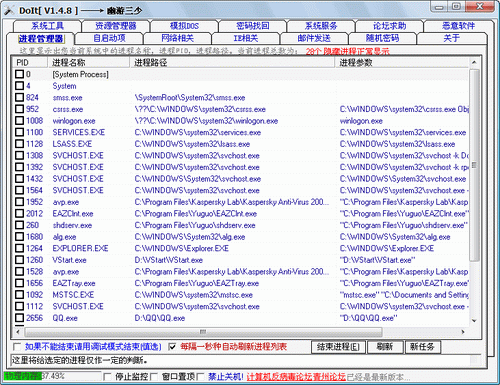Enable debug mode termination checkbox (慎选)
The width and height of the screenshot is (500, 385).
[17, 347]
